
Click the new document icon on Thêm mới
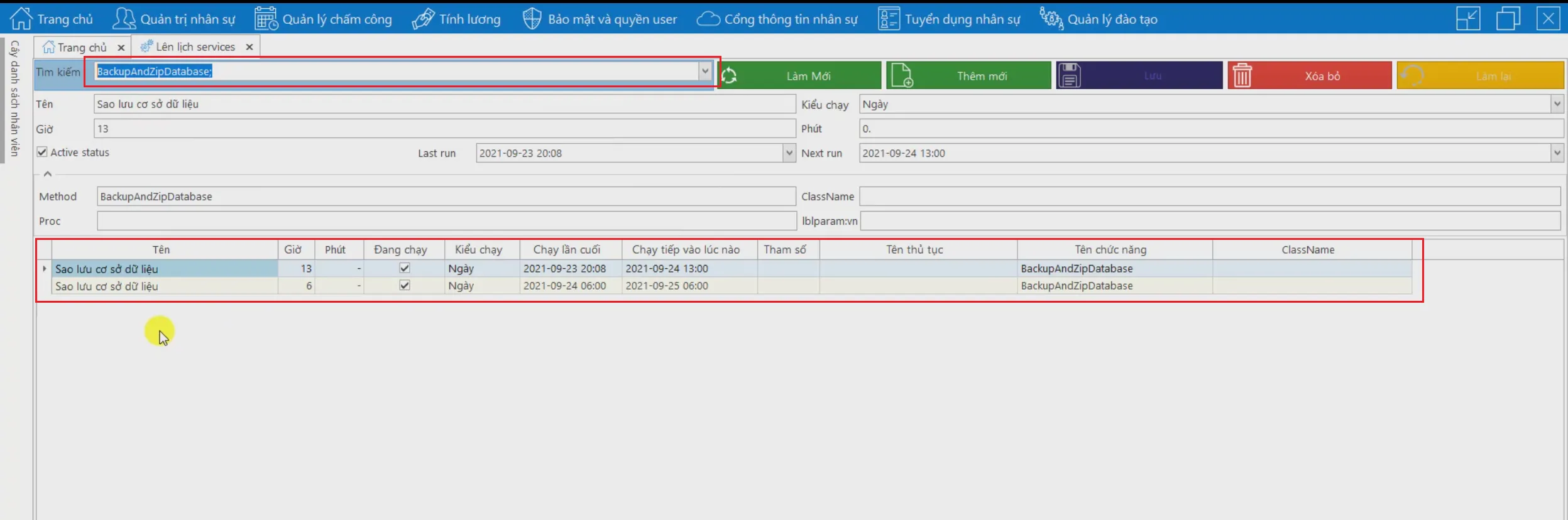tap(902, 75)
